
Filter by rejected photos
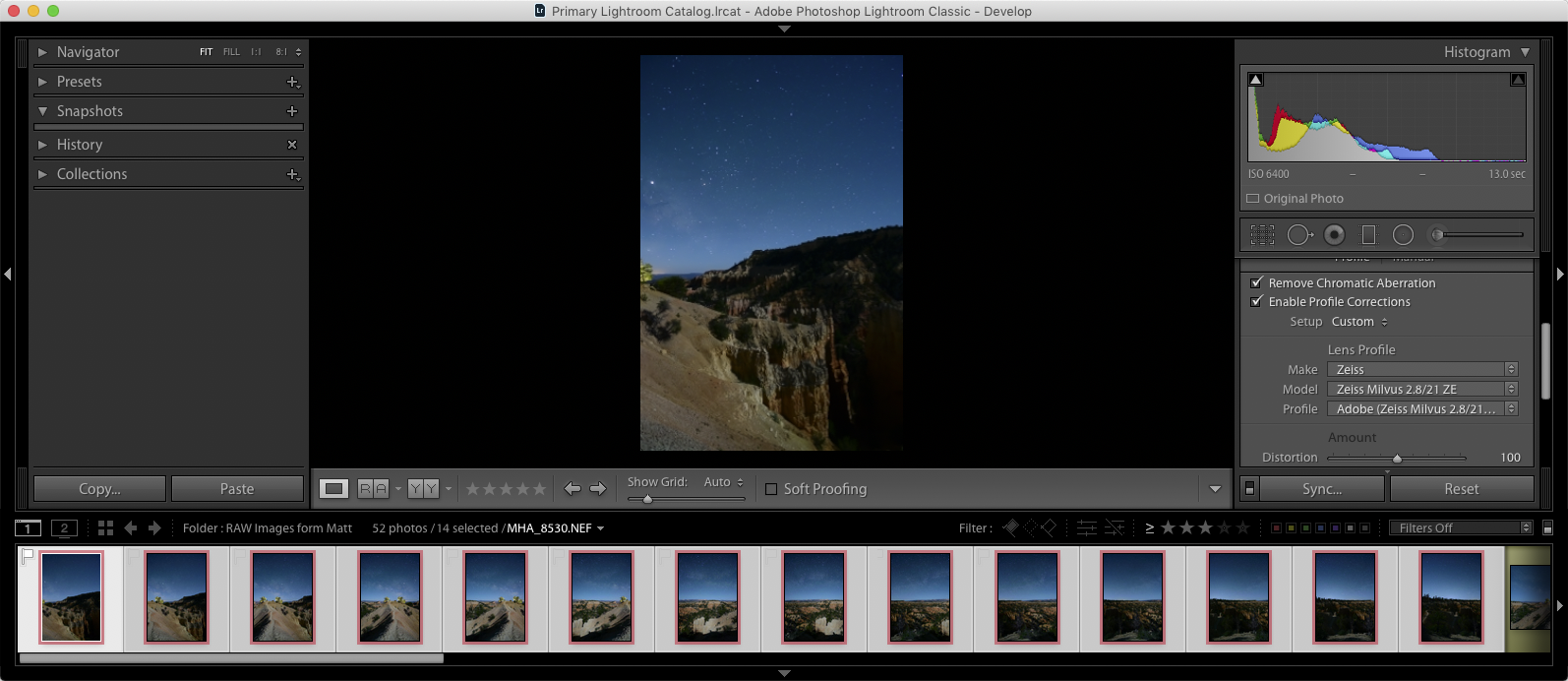pos(1049,527)
